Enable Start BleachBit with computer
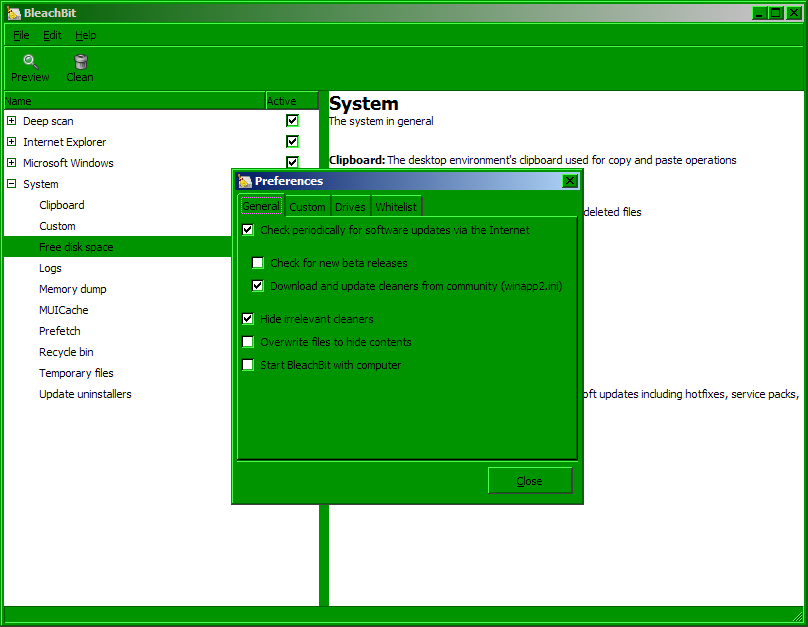808x627 pixels. pos(248,365)
